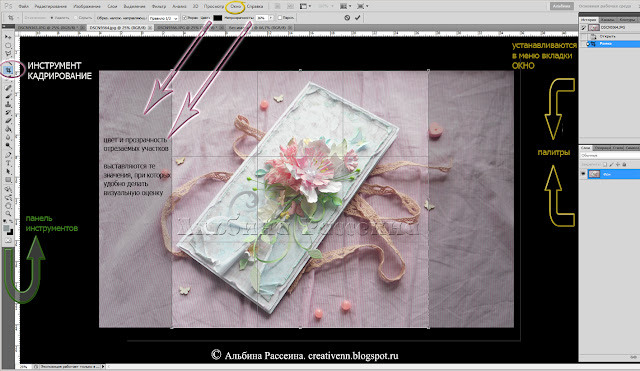640x371 pixels.
Task: Lock image pixels brush icon
Action: (611, 164)
